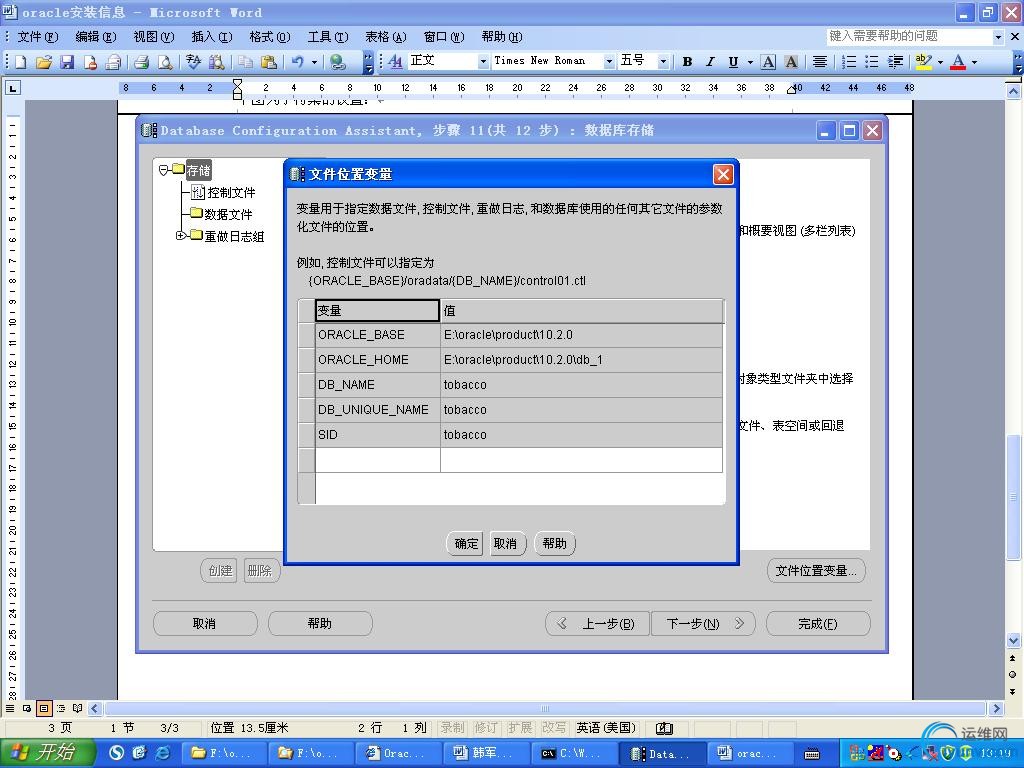Screen dimensions: 1024x768
Task: Click 帮助 in the 文件位置变量 dialog
Action: [554, 543]
